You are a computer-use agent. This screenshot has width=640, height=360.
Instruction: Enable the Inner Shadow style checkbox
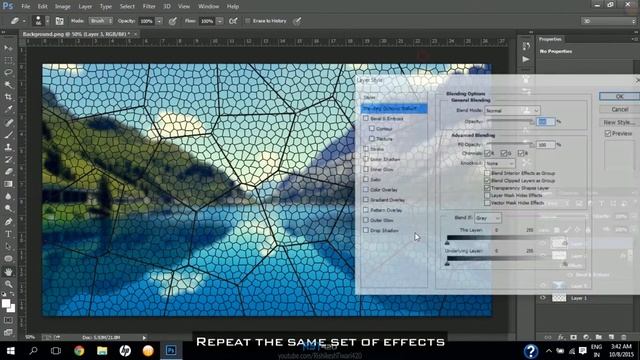coord(366,159)
